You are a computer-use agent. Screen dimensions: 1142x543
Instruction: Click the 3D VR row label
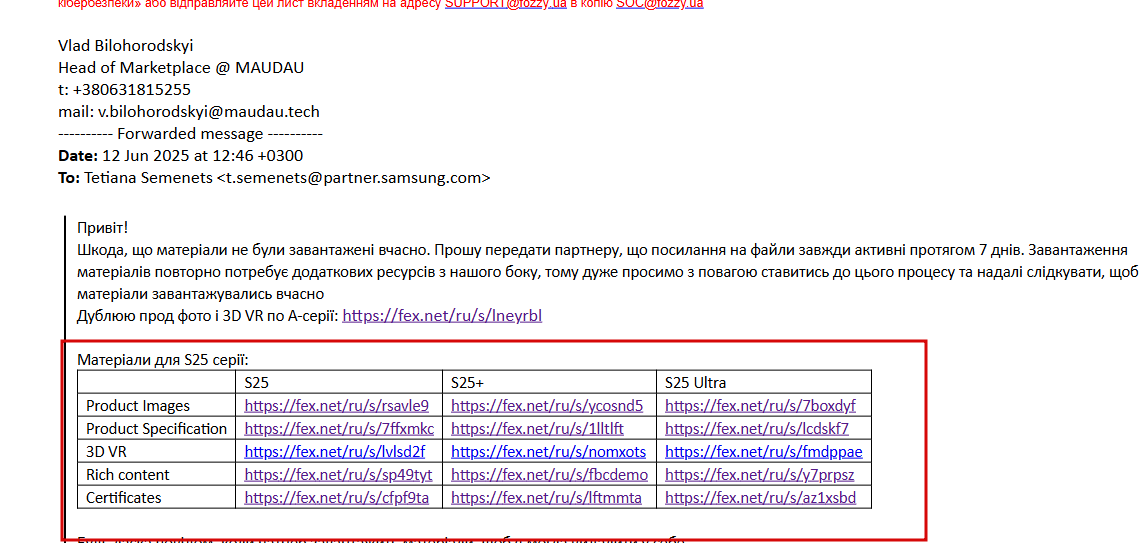[106, 452]
